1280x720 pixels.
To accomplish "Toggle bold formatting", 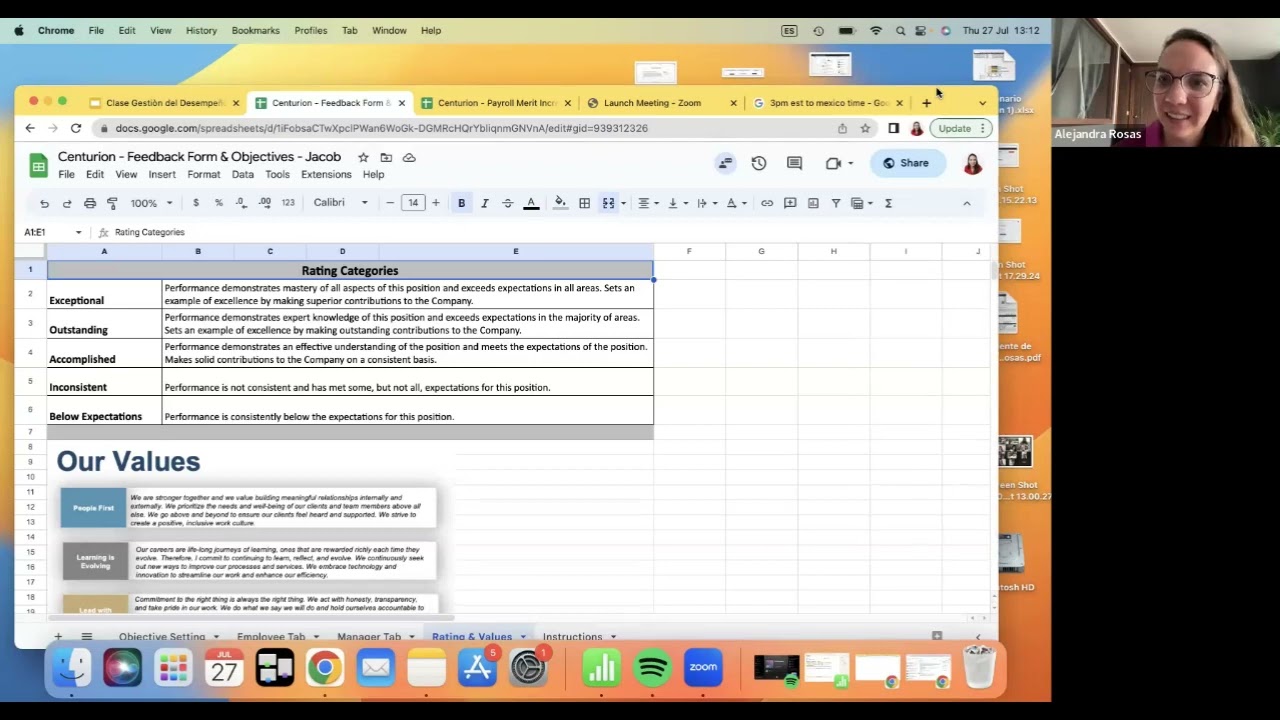I will 461,203.
